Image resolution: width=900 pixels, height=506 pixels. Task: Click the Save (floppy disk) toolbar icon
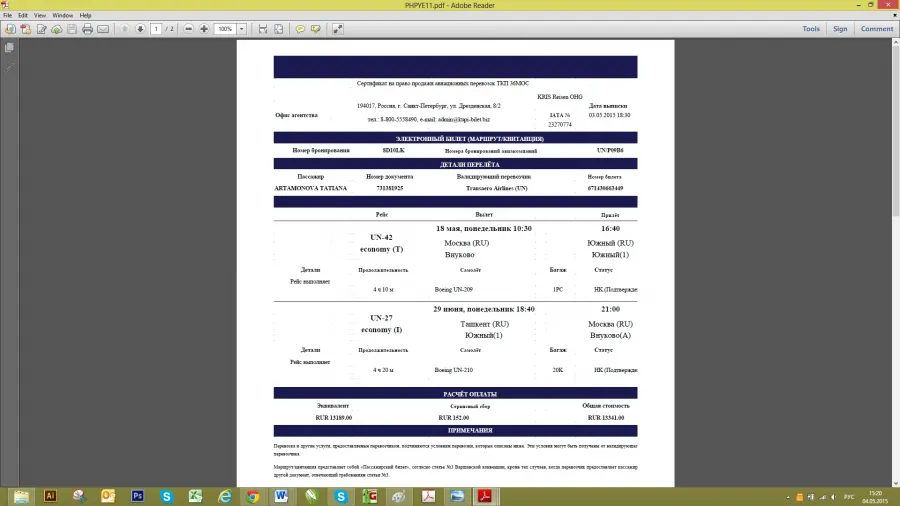[72, 29]
